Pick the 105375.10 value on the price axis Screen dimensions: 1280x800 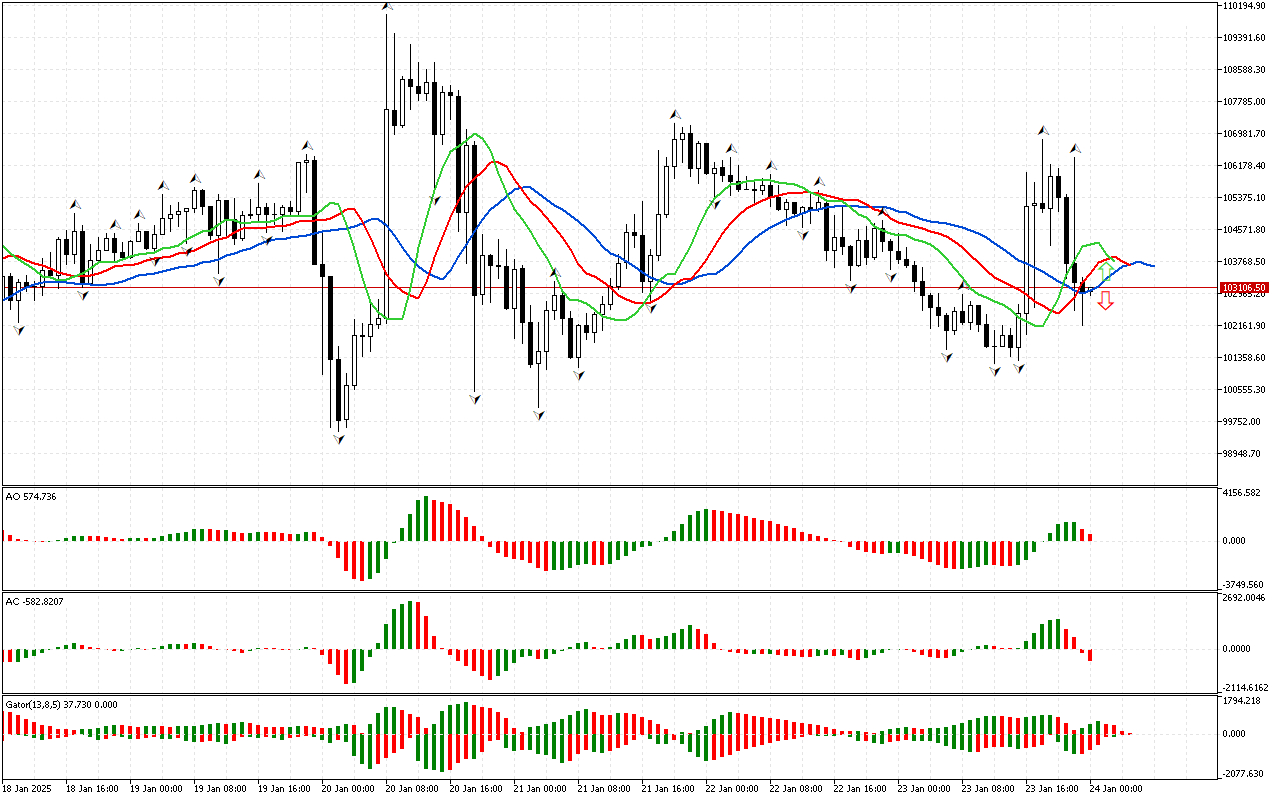coord(1244,198)
